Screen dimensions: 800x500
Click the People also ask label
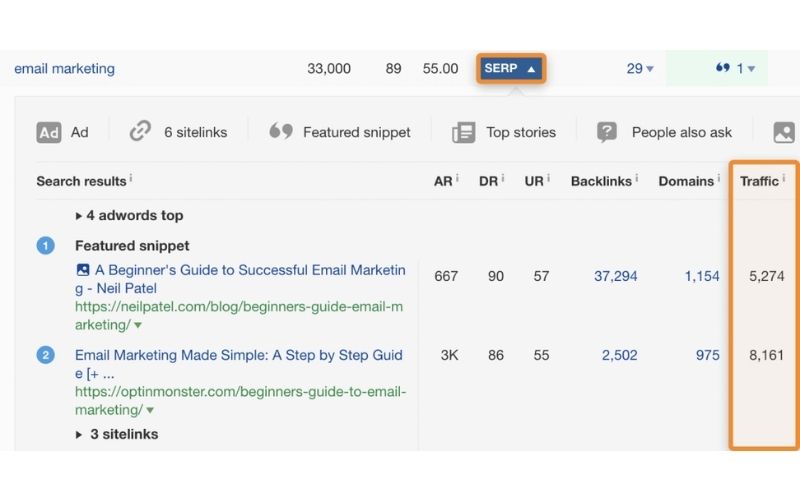coord(682,132)
